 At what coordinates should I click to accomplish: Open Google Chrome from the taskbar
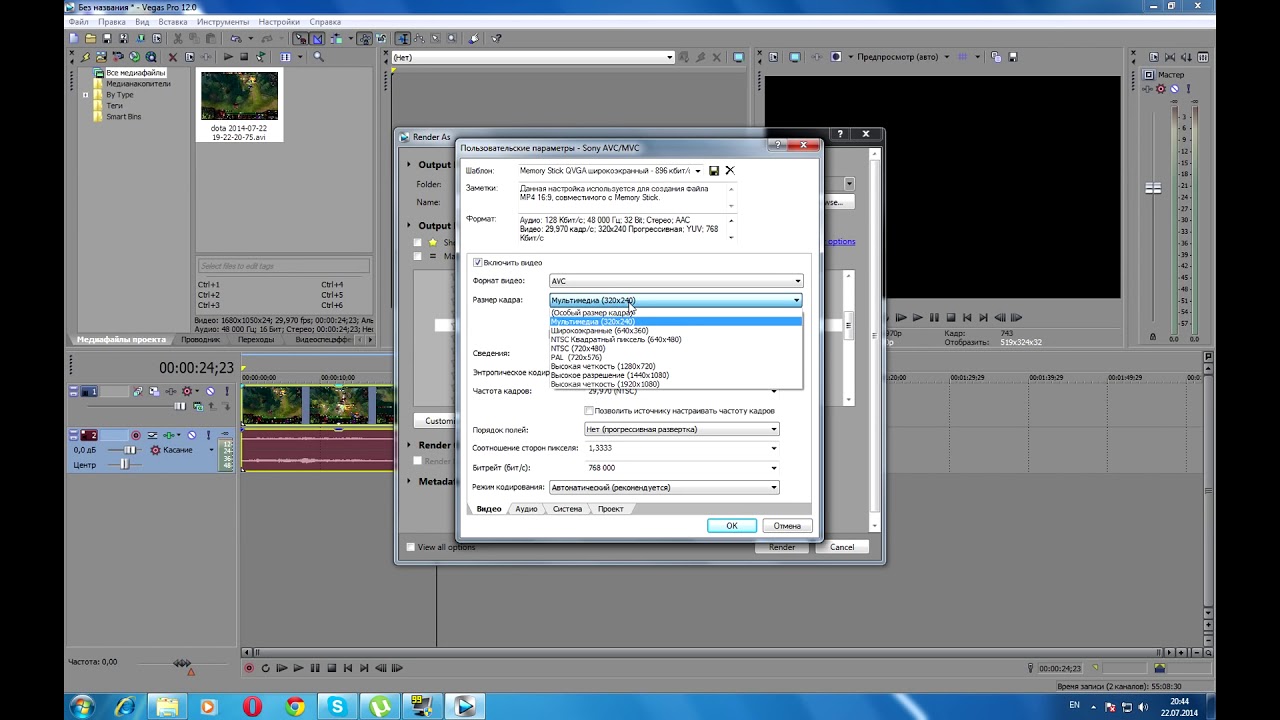(295, 706)
